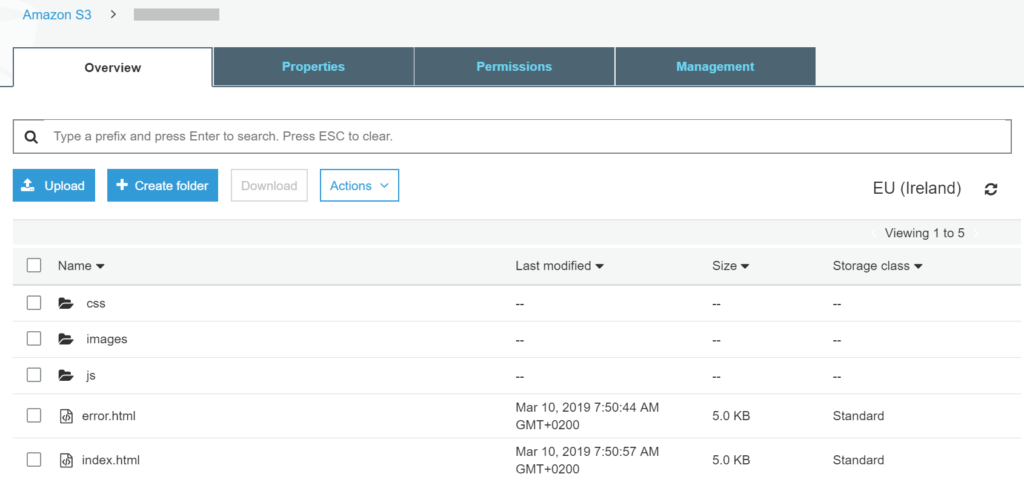Screen dimensions: 1024x491
Task: Click the search magnifier icon
Action: pos(30,137)
